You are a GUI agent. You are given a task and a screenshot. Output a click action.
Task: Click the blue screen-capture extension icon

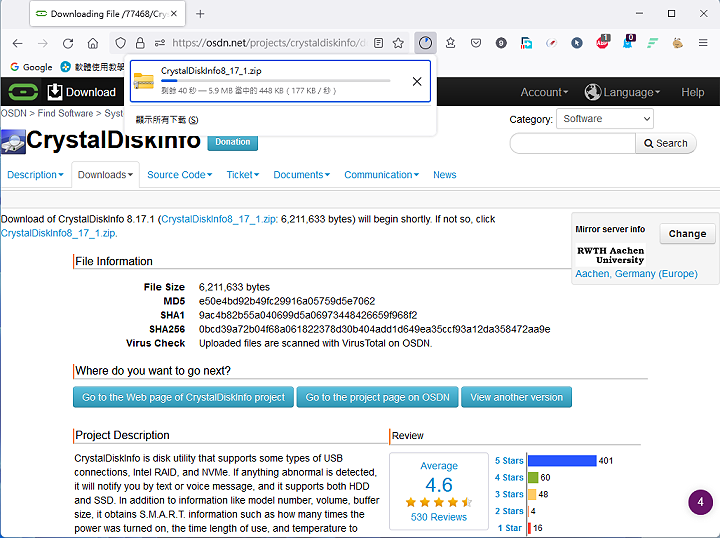coord(526,43)
